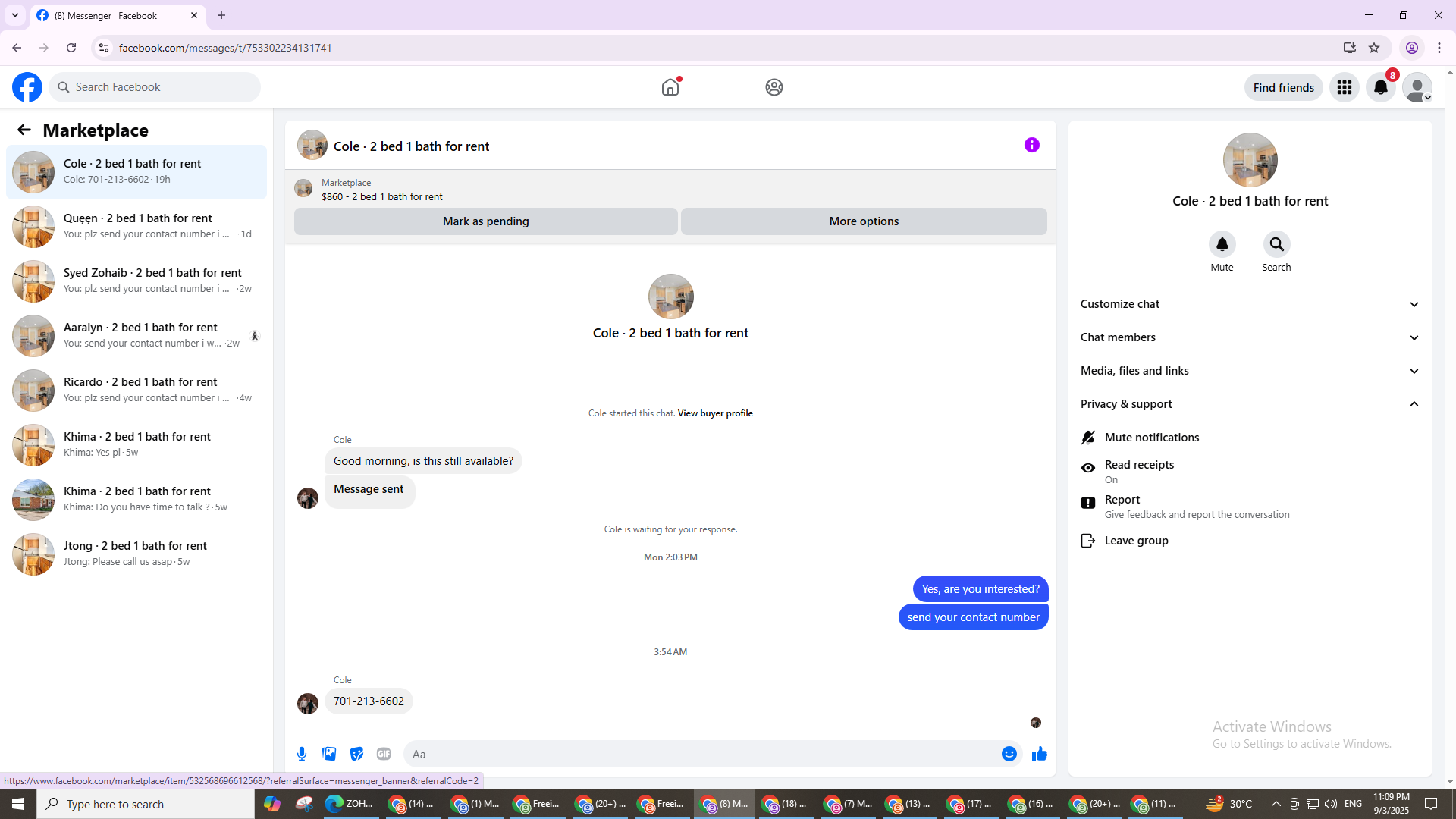
Task: Open the emoji picker
Action: click(1009, 754)
